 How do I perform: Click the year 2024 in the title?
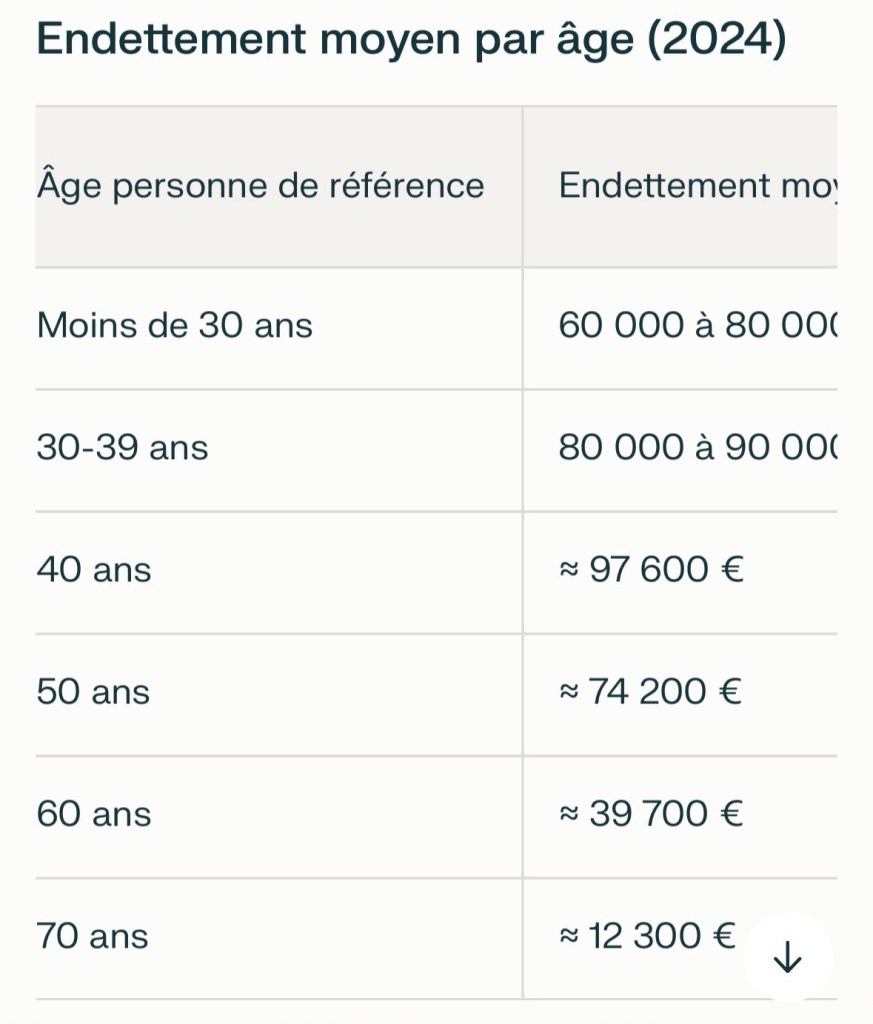(717, 40)
